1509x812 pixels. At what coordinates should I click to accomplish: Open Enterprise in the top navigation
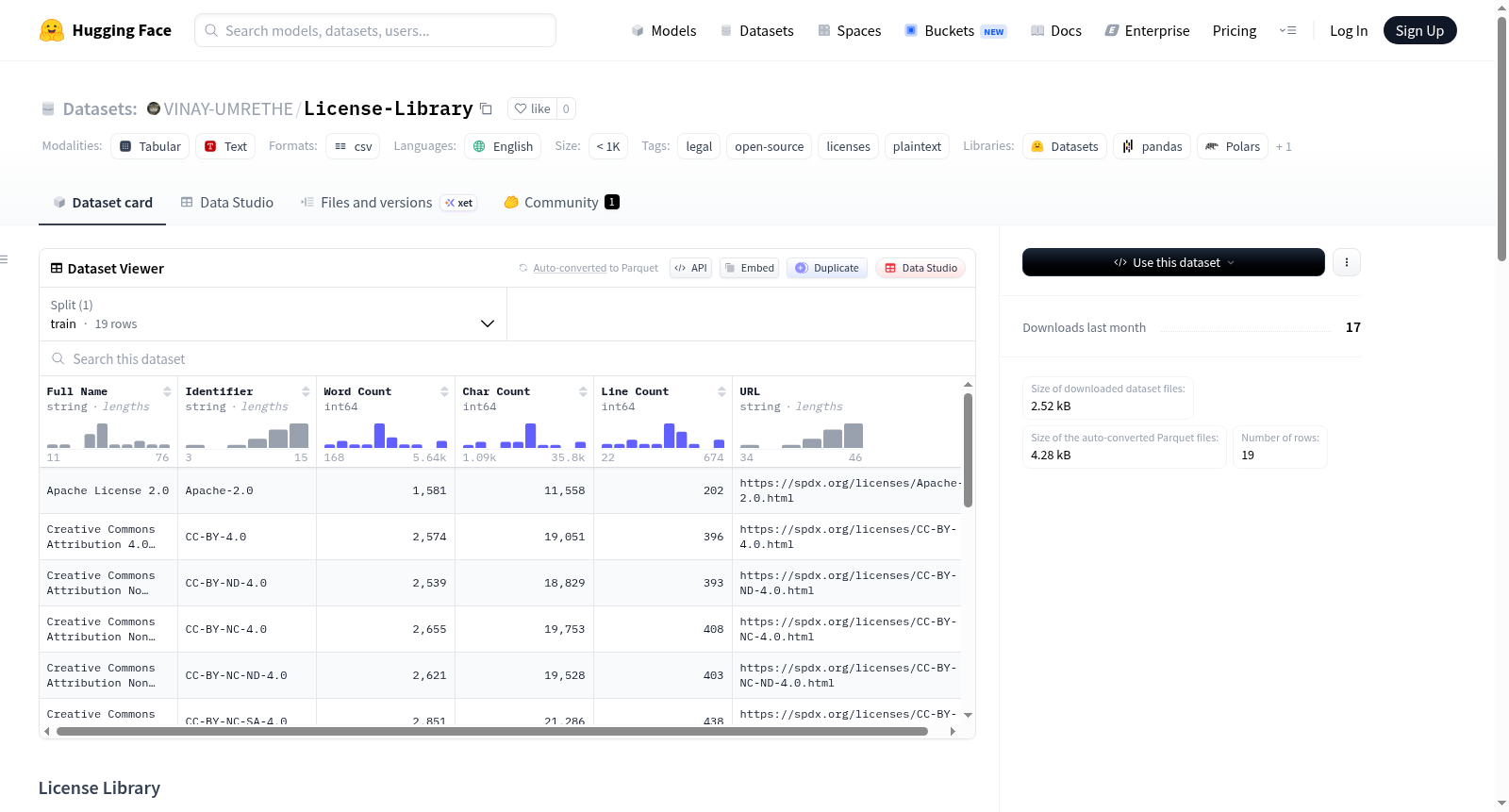pos(1147,30)
